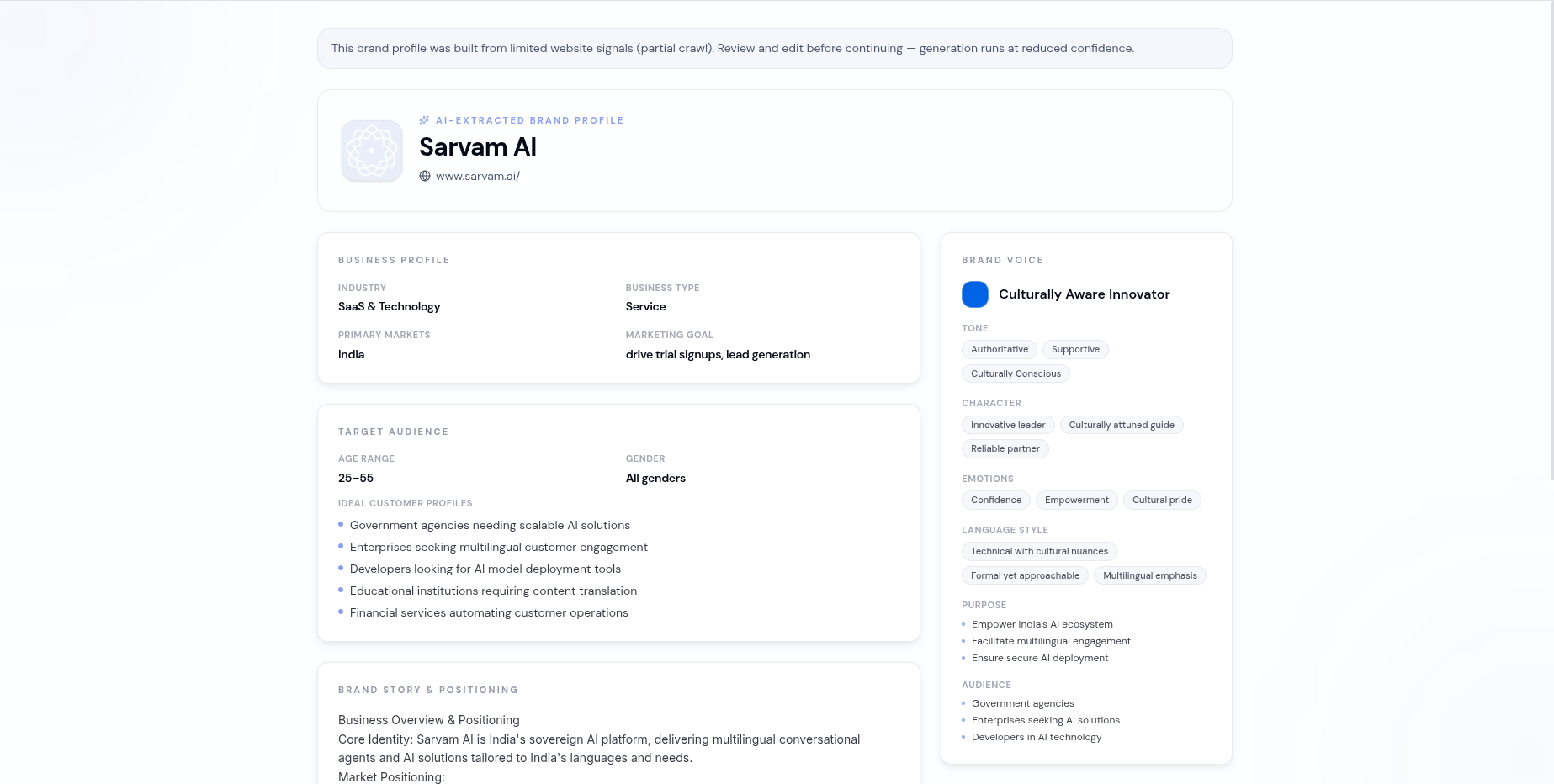Screen dimensions: 1554x784
Task: Click the Business Overview & Positioning line
Action: pos(429,721)
